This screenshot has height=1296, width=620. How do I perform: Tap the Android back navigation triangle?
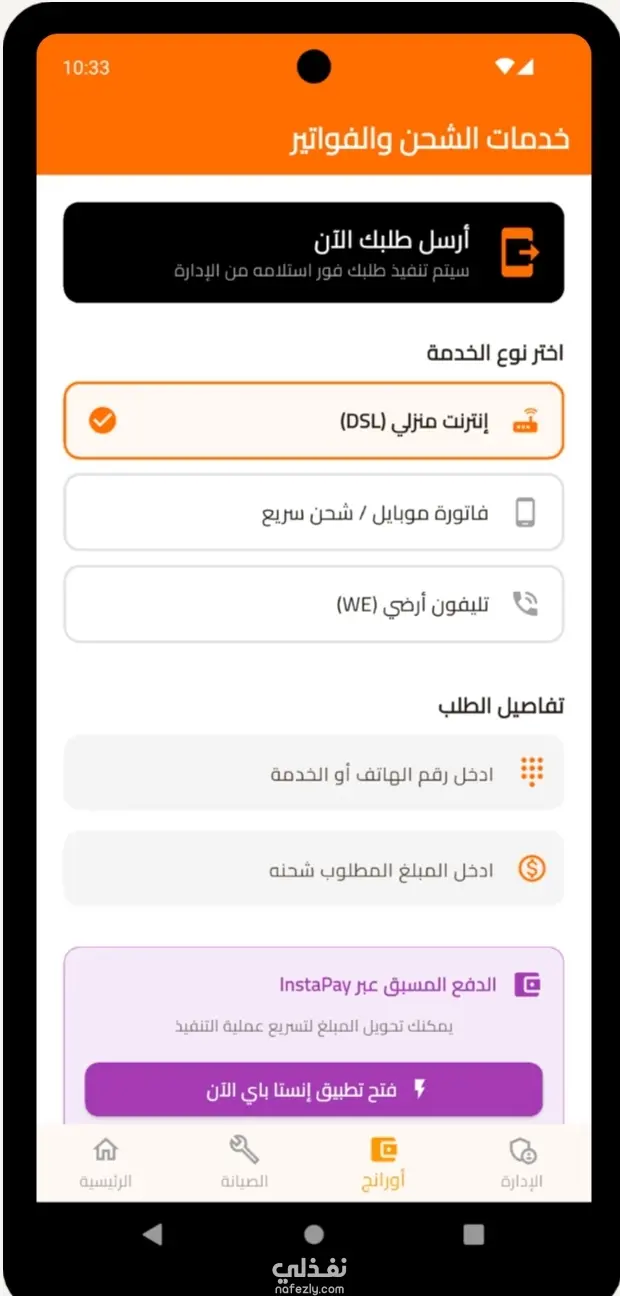pos(152,1234)
